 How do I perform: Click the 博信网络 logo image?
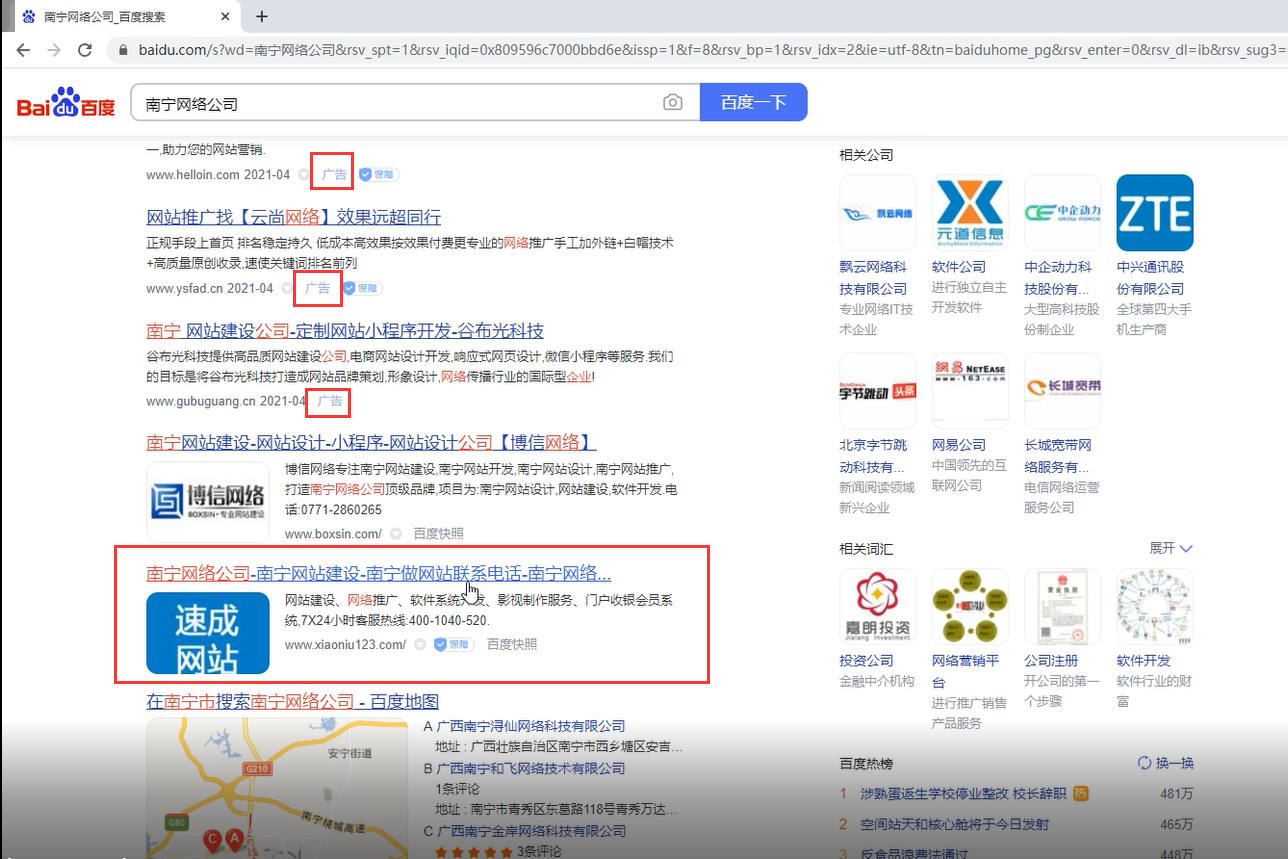208,503
